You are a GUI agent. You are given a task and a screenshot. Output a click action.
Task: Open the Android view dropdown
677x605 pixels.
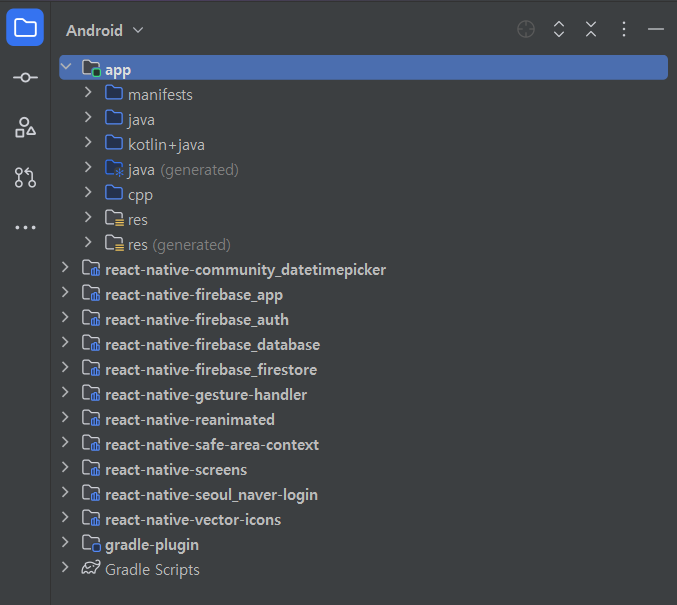tap(104, 30)
